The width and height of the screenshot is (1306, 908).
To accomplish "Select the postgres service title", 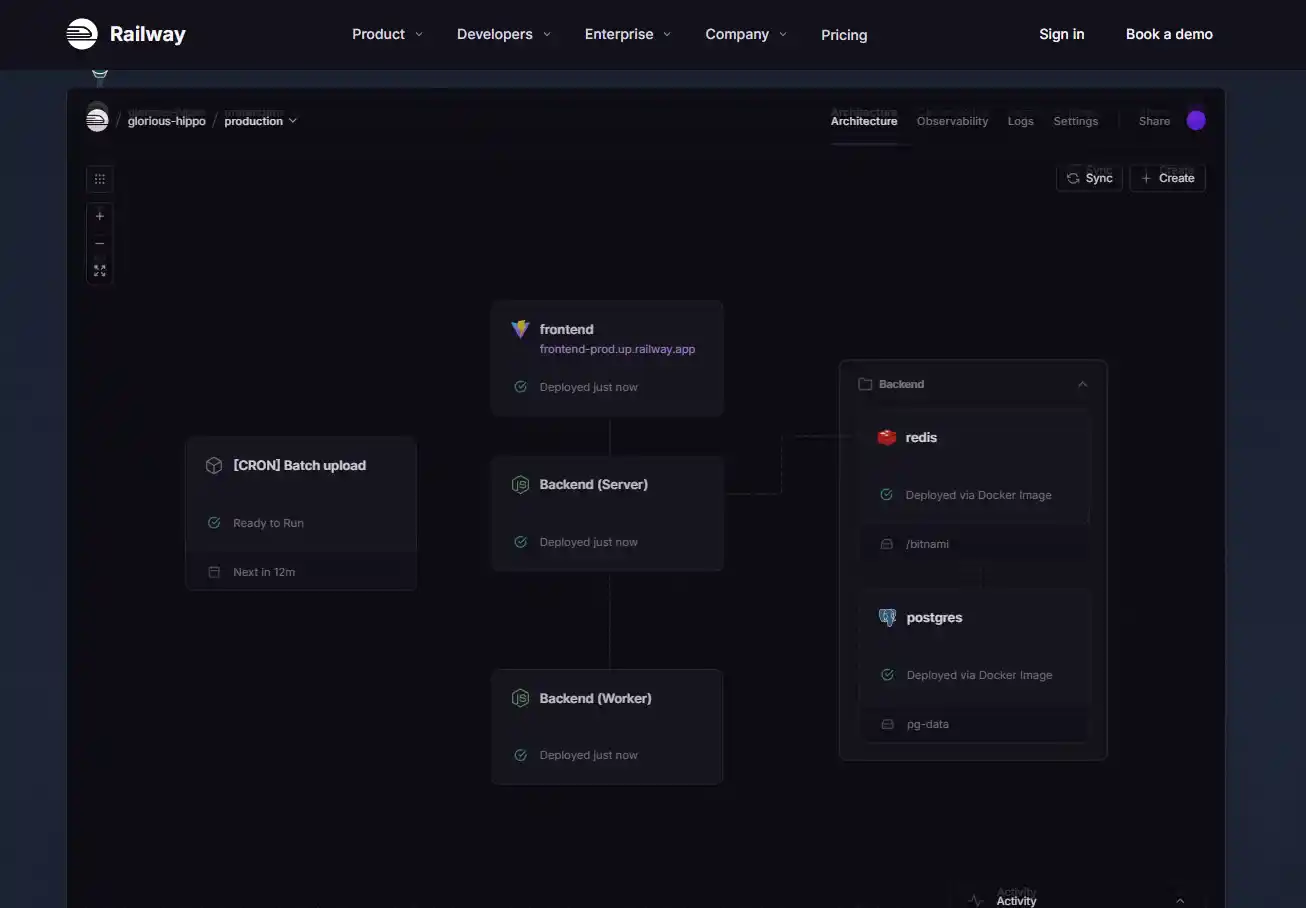I will point(934,617).
